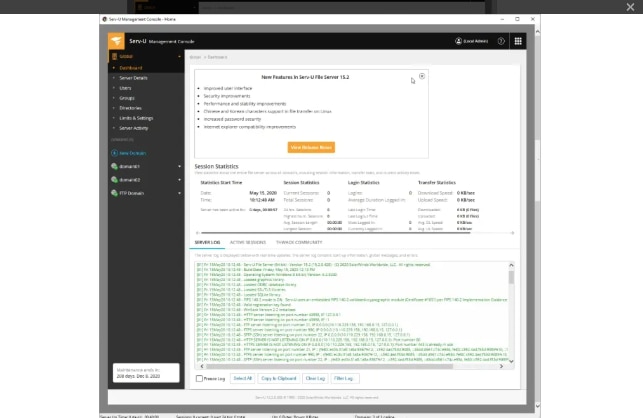Screen dimensions: 643x418
Task: Click the window scrollbar up arrow
Action: [x=538, y=32]
